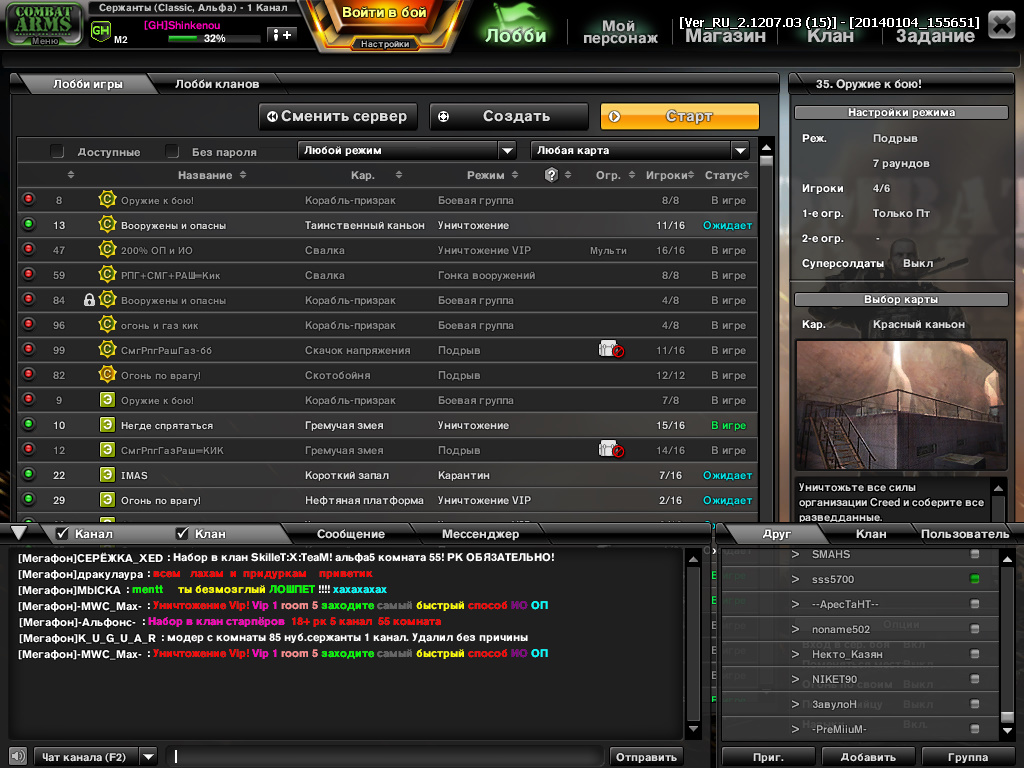Click the Настройки button under battle
This screenshot has height=768, width=1024.
pos(385,44)
